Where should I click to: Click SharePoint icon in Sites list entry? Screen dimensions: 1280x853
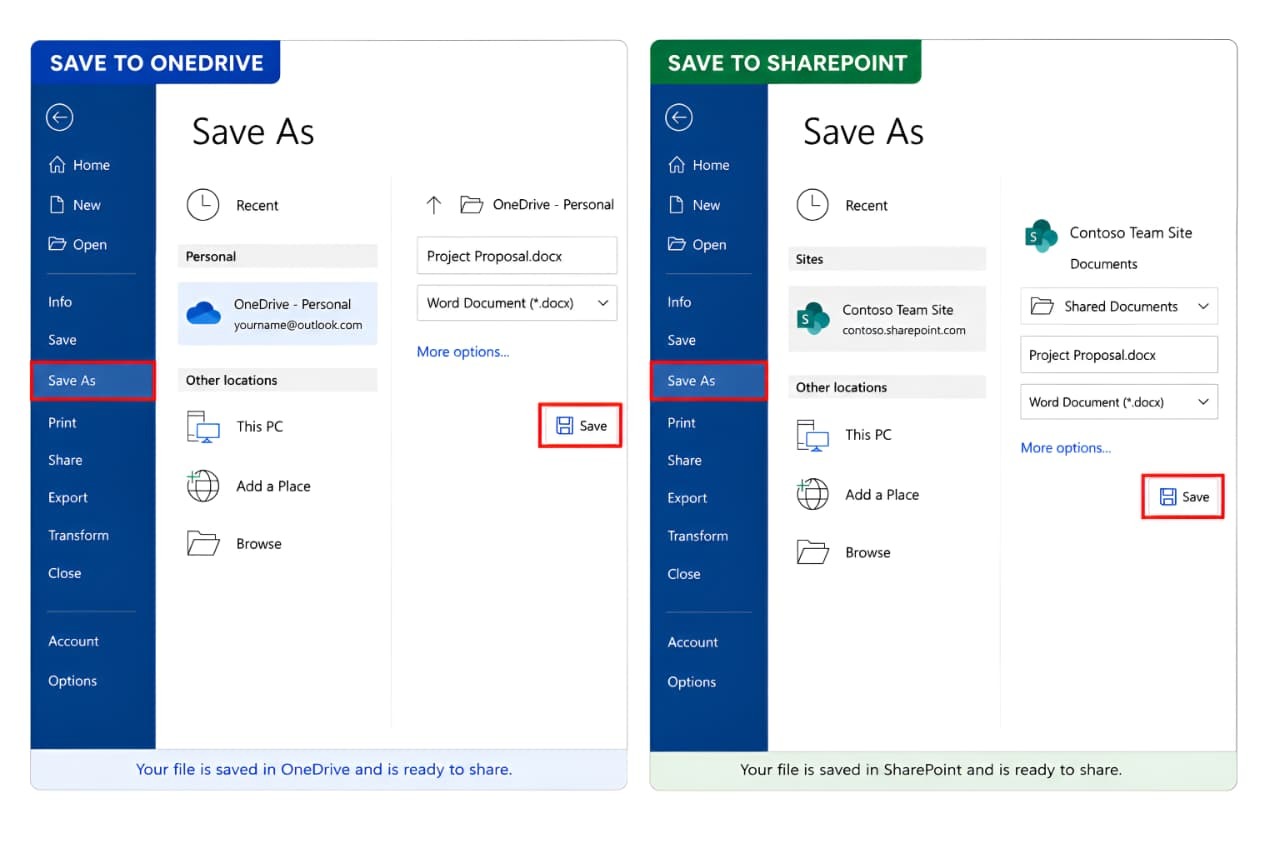[814, 318]
